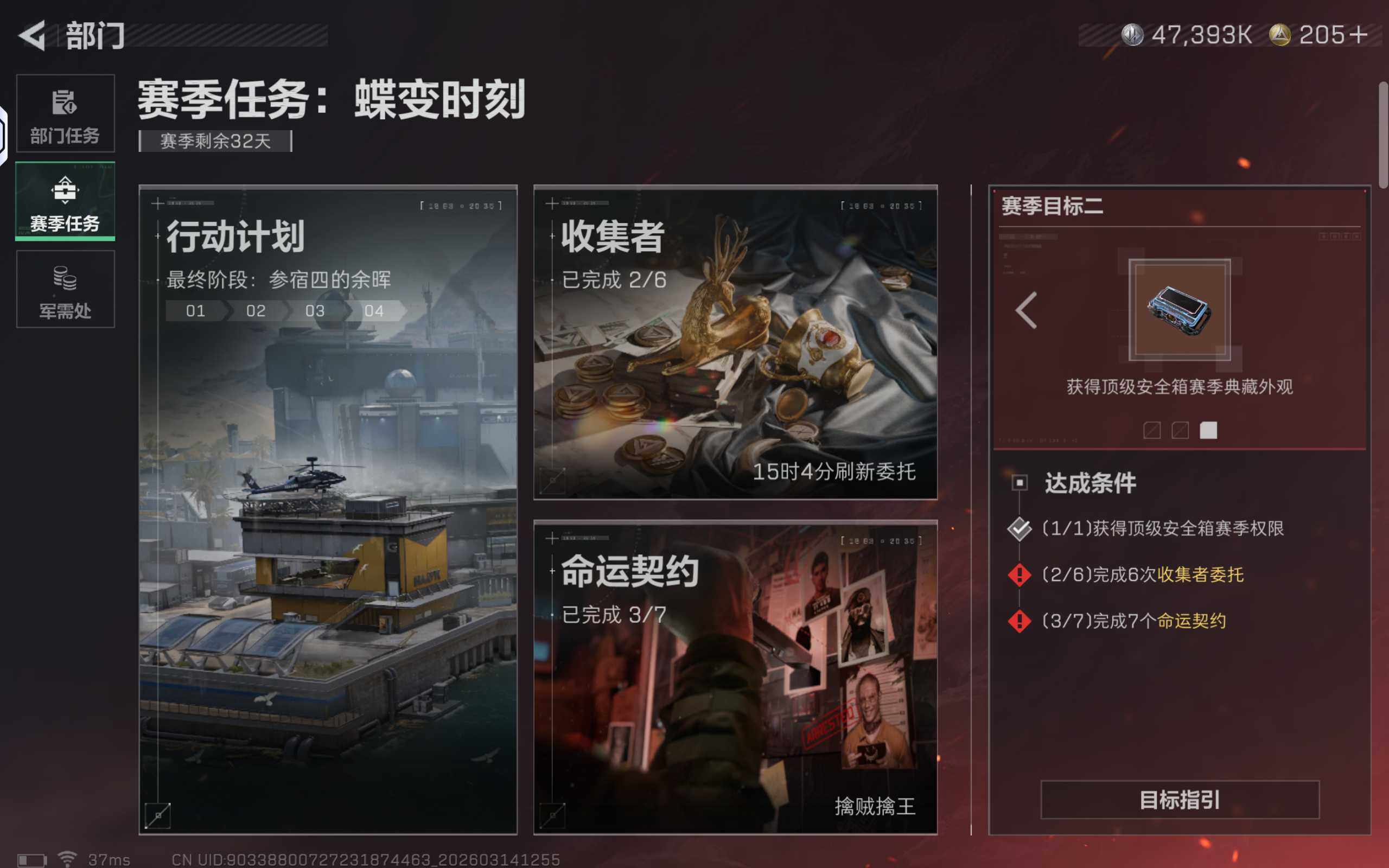Select the second season goal page indicator

pyautogui.click(x=1180, y=430)
